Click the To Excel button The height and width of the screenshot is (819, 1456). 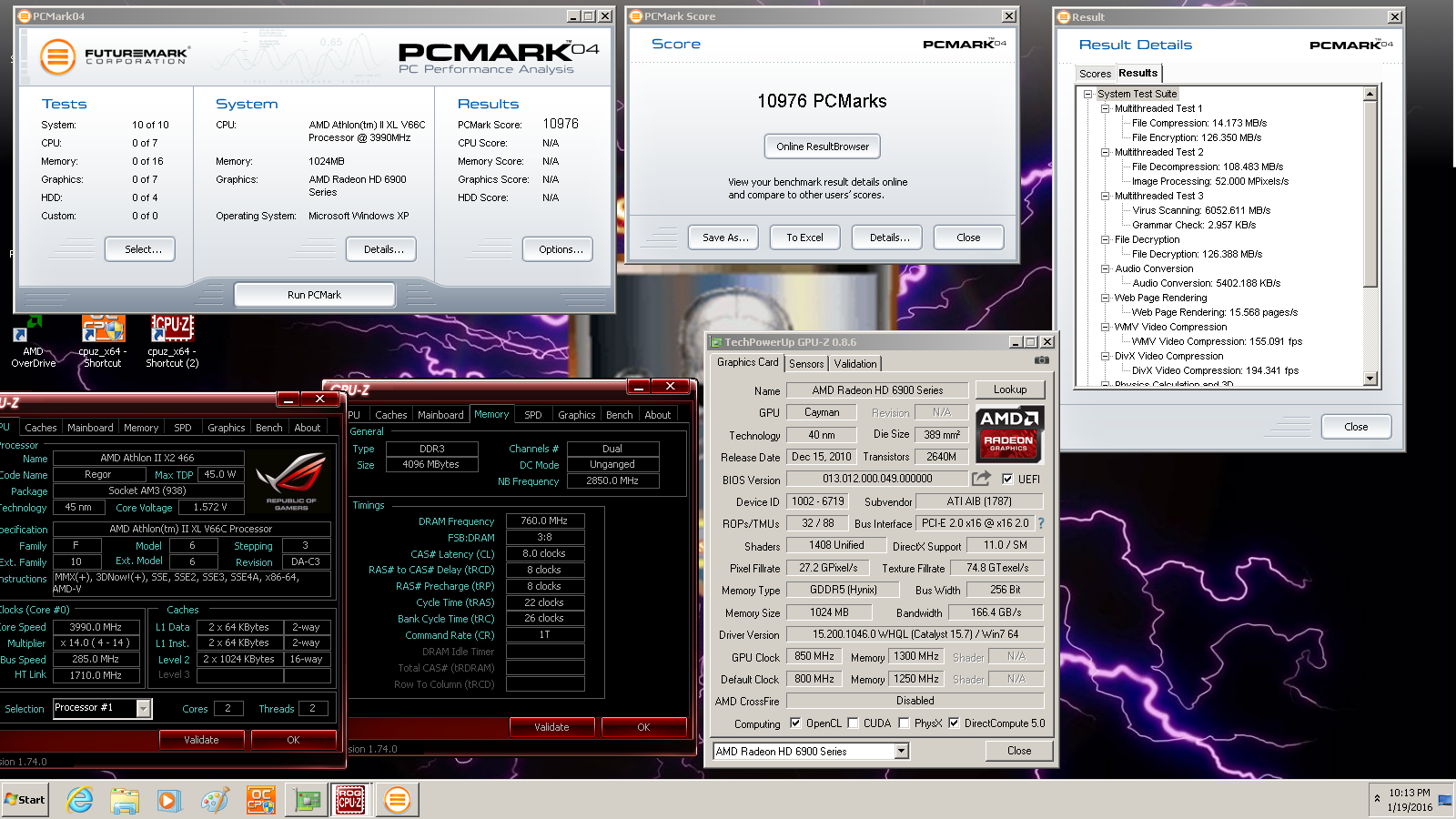coord(804,238)
